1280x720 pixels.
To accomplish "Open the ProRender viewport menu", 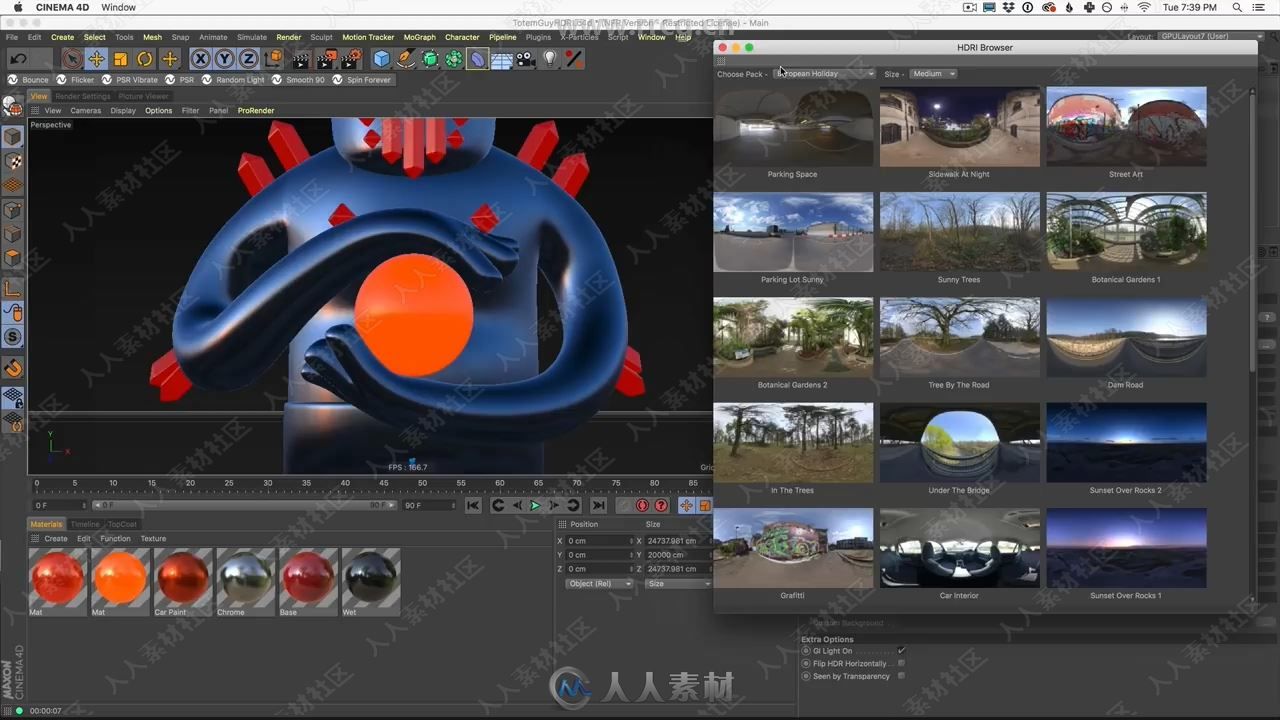I will point(256,111).
